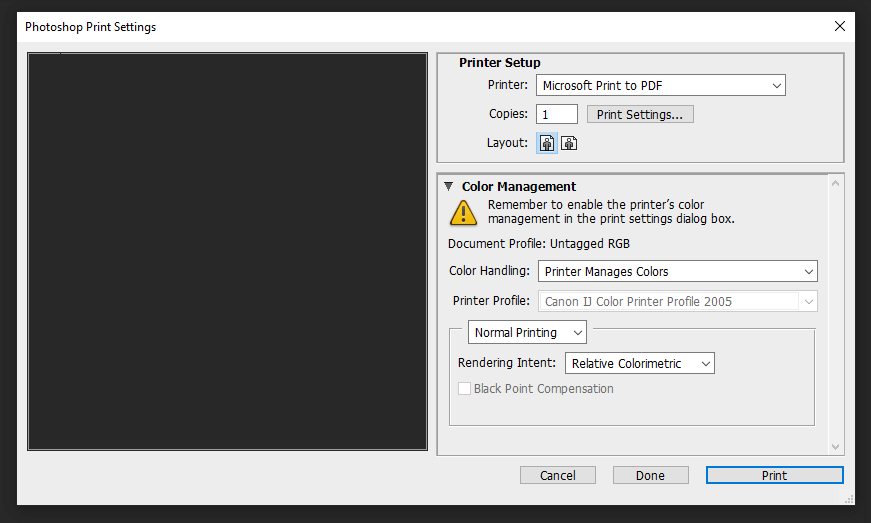Open the Color Handling dropdown
The image size is (871, 523).
coord(678,271)
